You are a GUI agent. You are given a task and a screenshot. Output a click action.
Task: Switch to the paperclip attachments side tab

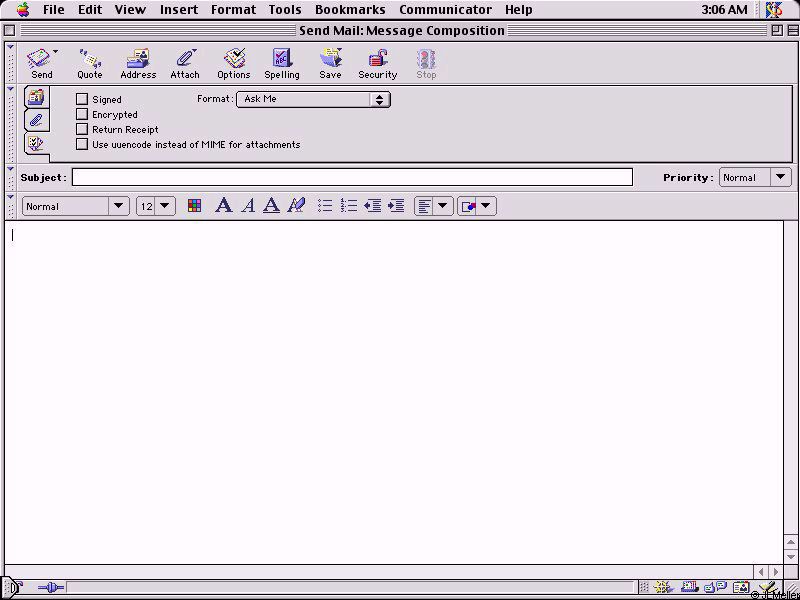(36, 120)
